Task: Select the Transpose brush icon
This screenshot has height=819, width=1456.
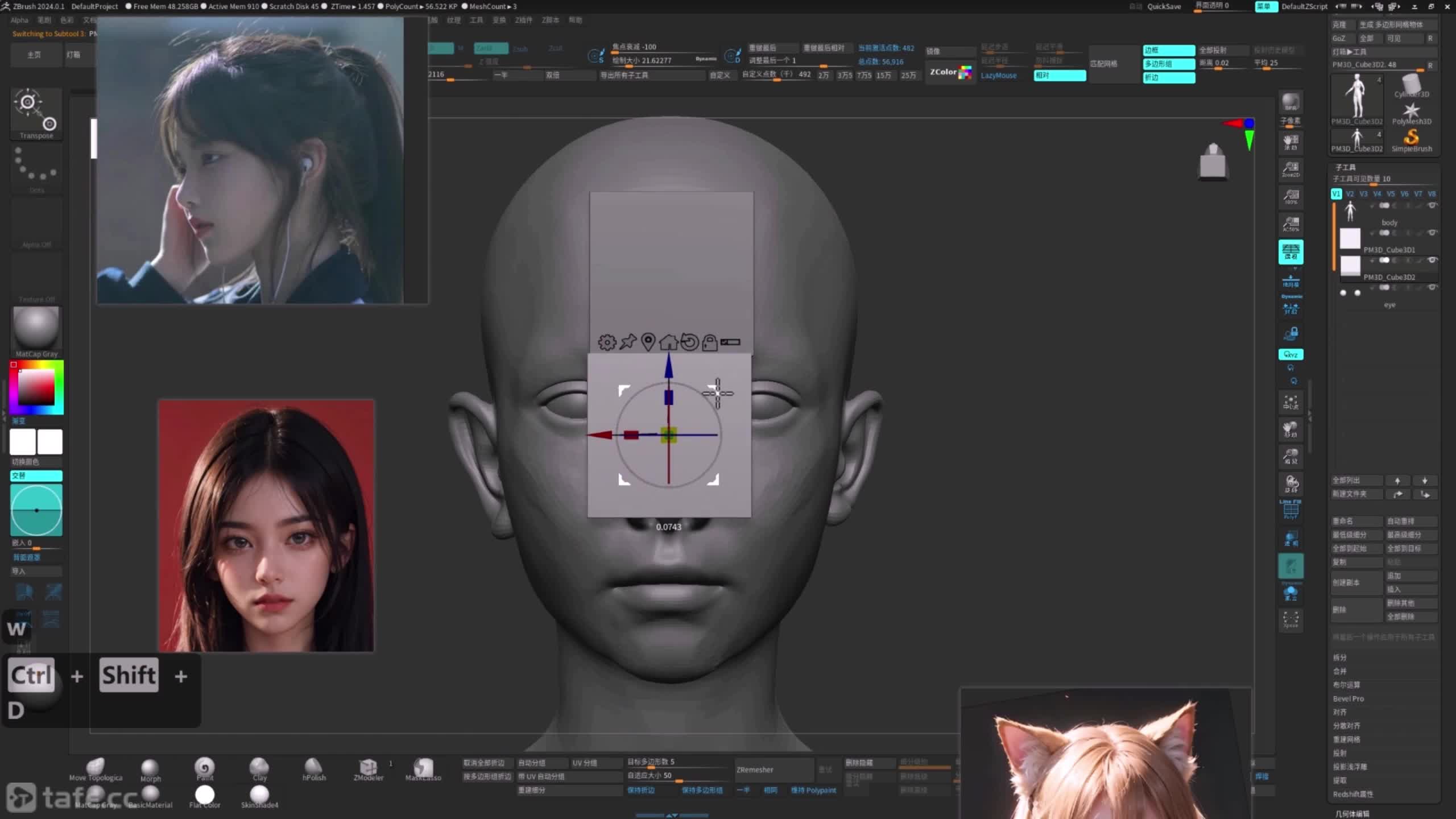Action: [36, 114]
